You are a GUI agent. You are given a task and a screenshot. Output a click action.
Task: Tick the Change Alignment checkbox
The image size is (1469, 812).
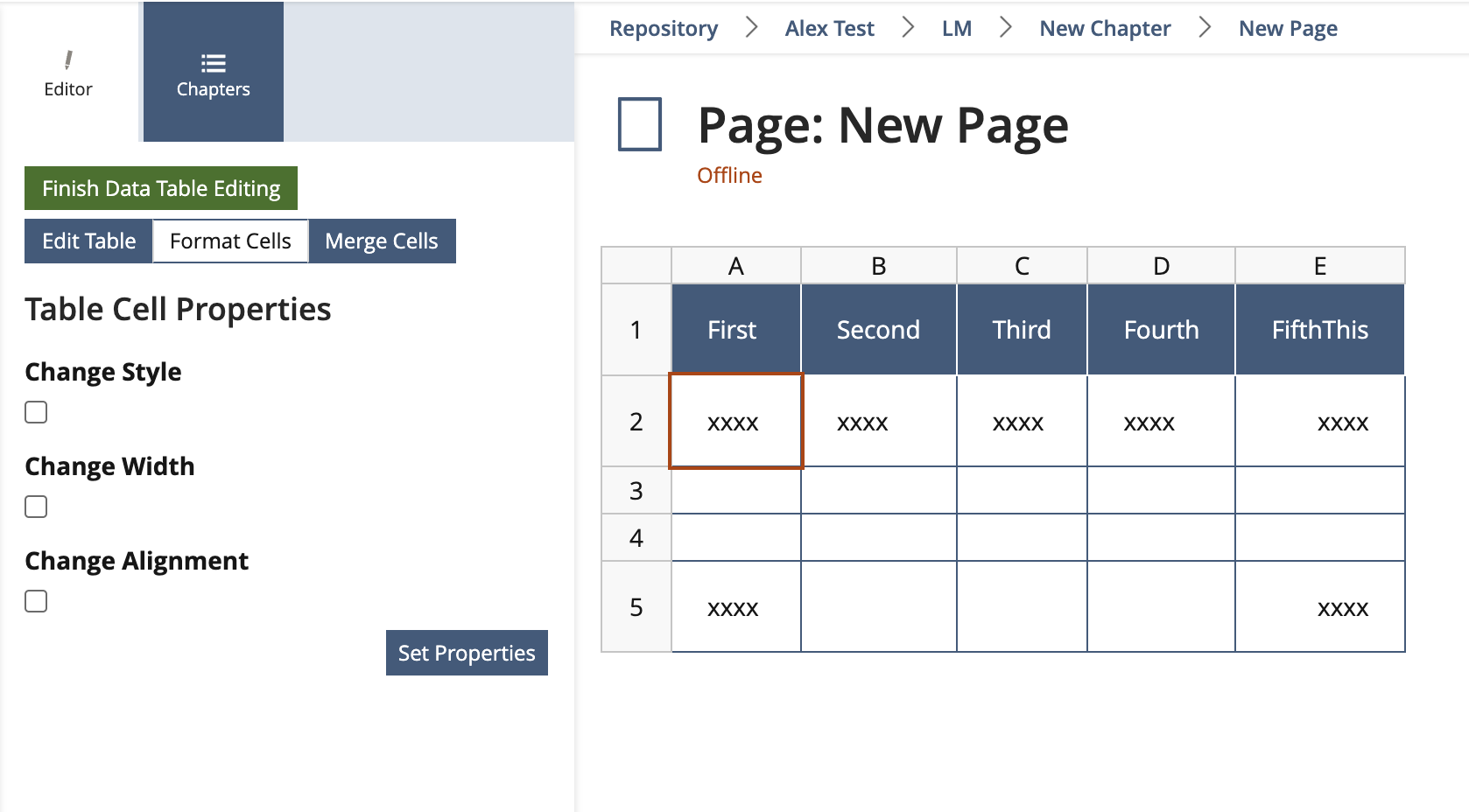coord(36,601)
